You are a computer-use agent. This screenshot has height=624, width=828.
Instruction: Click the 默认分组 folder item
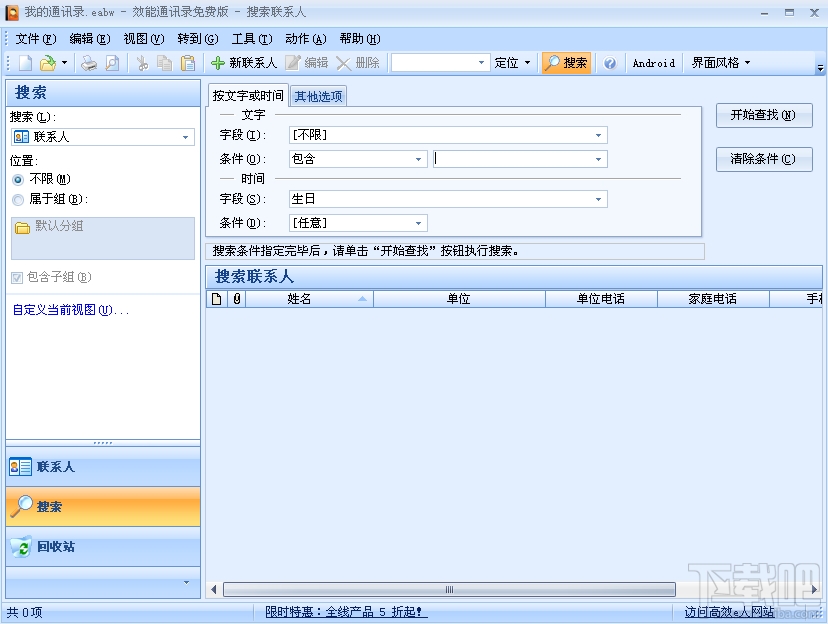click(49, 226)
